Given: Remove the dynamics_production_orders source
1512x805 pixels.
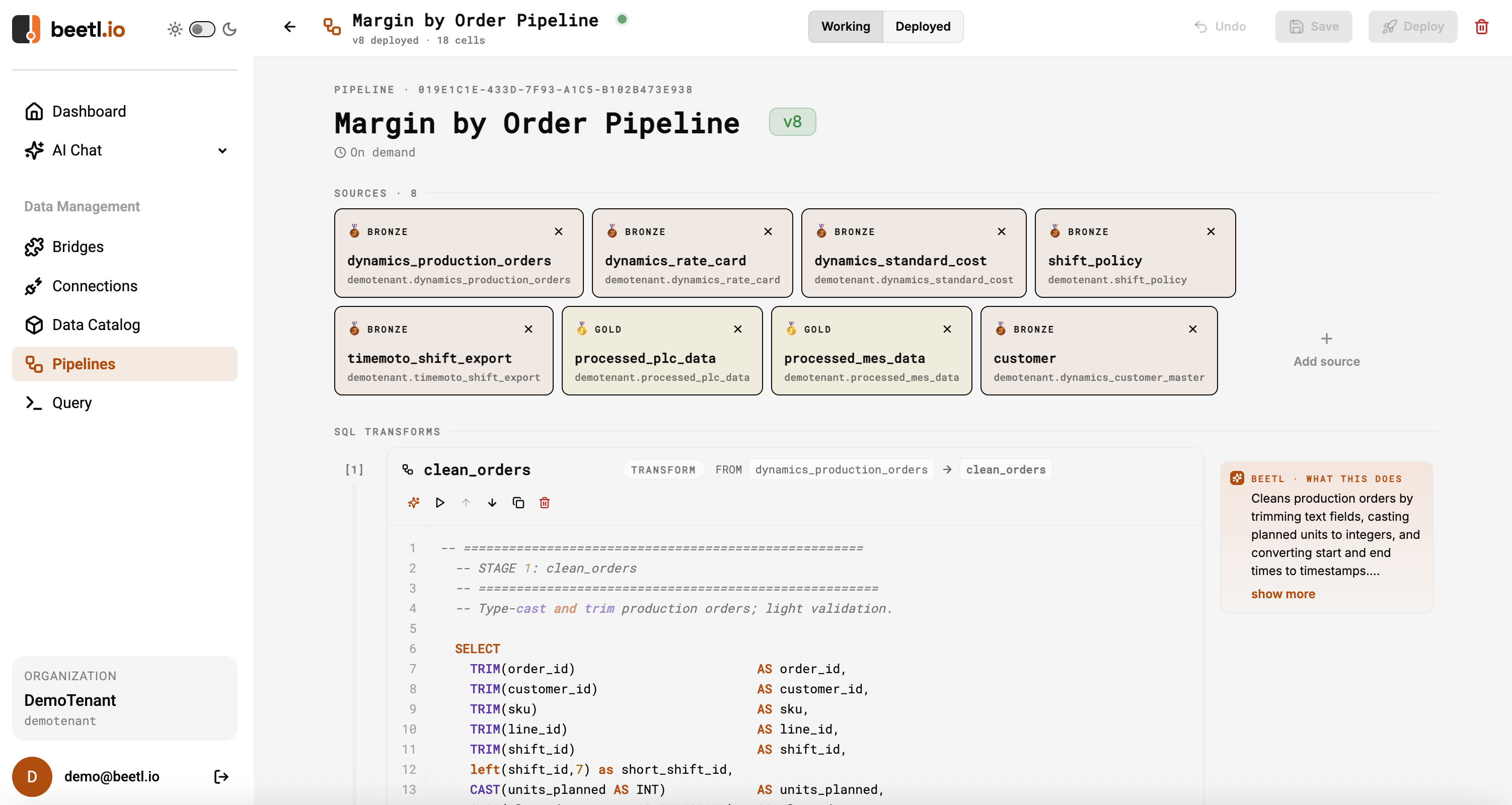Looking at the screenshot, I should coord(559,232).
